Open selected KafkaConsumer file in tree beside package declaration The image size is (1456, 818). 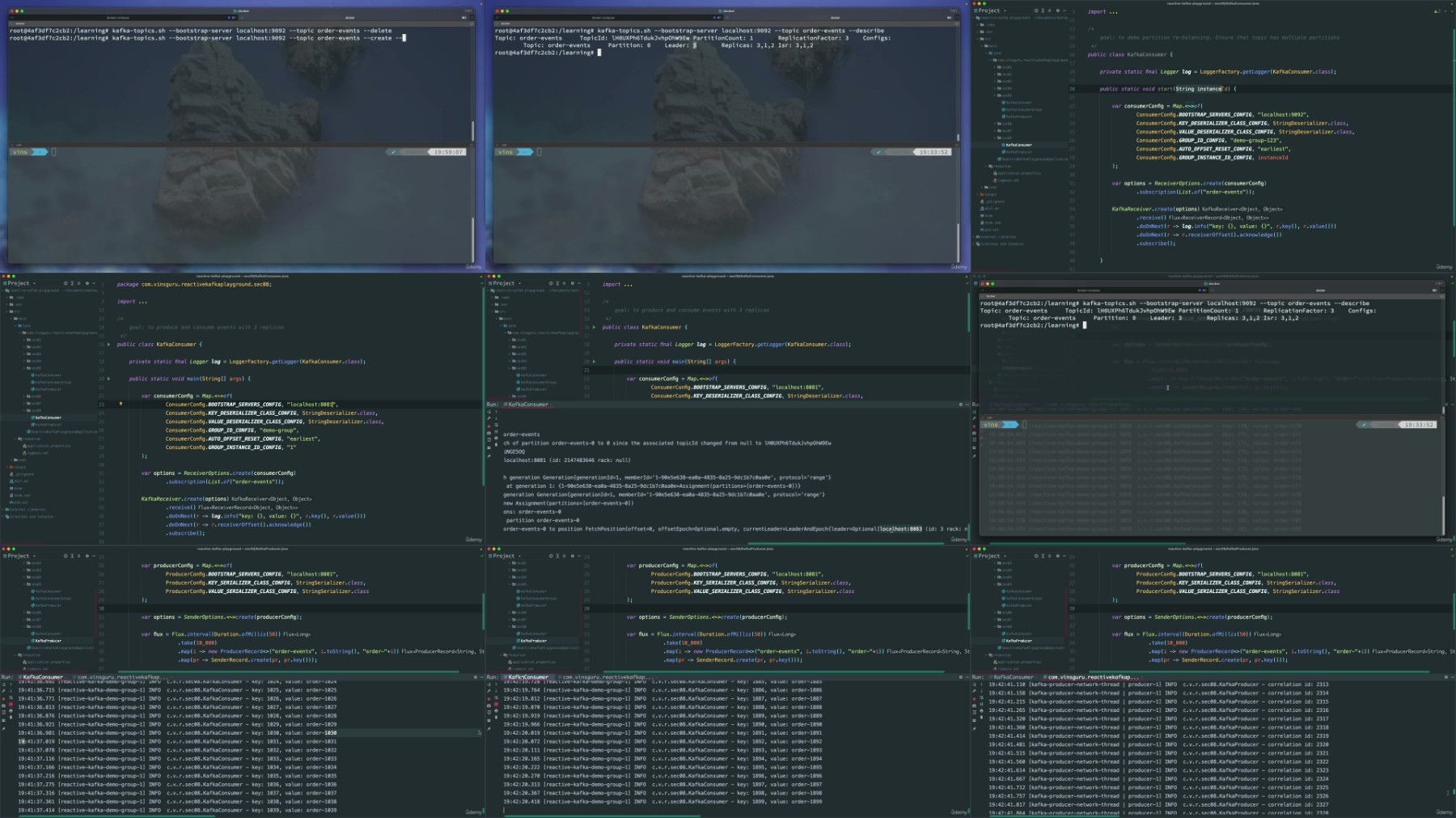(48, 417)
